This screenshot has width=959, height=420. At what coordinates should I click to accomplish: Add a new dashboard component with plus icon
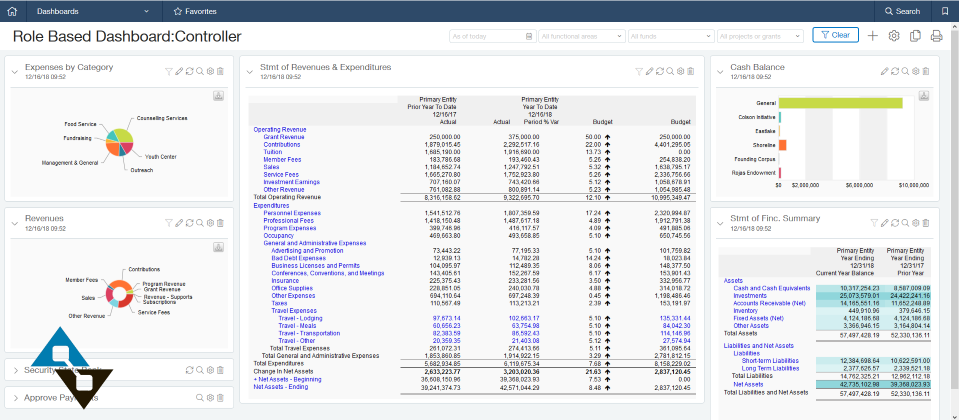pos(873,36)
